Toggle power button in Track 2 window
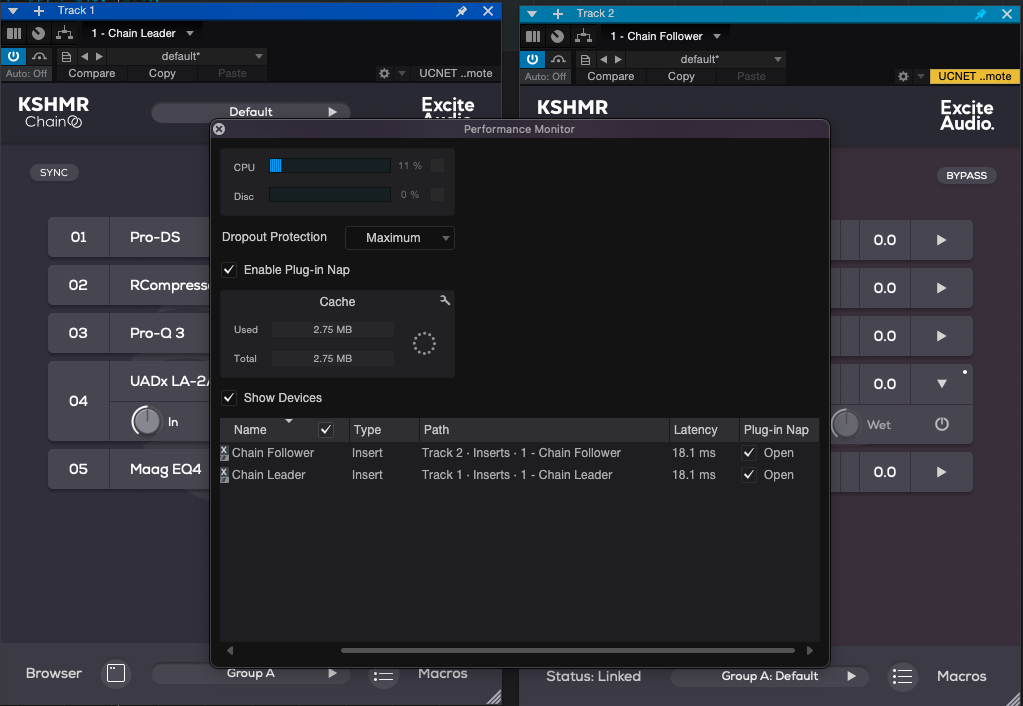Viewport: 1023px width, 706px height. click(532, 59)
